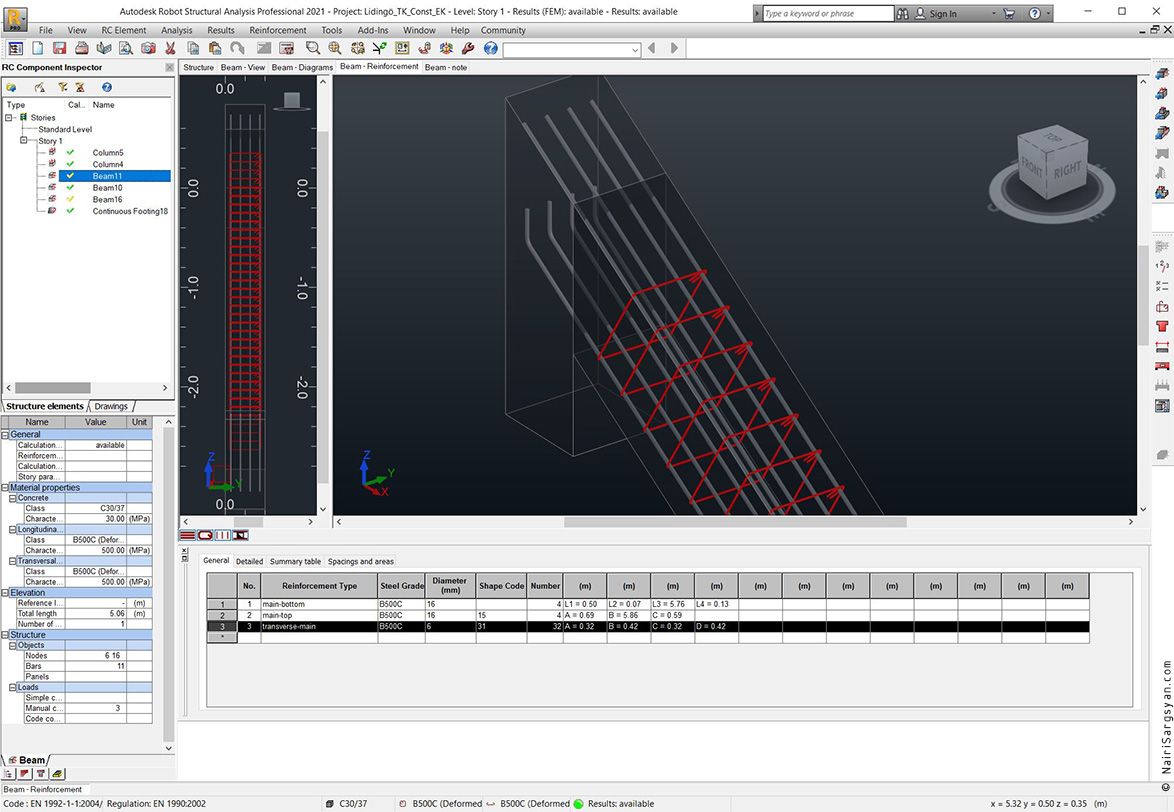Click the Cut scissors toolbar icon

click(171, 48)
